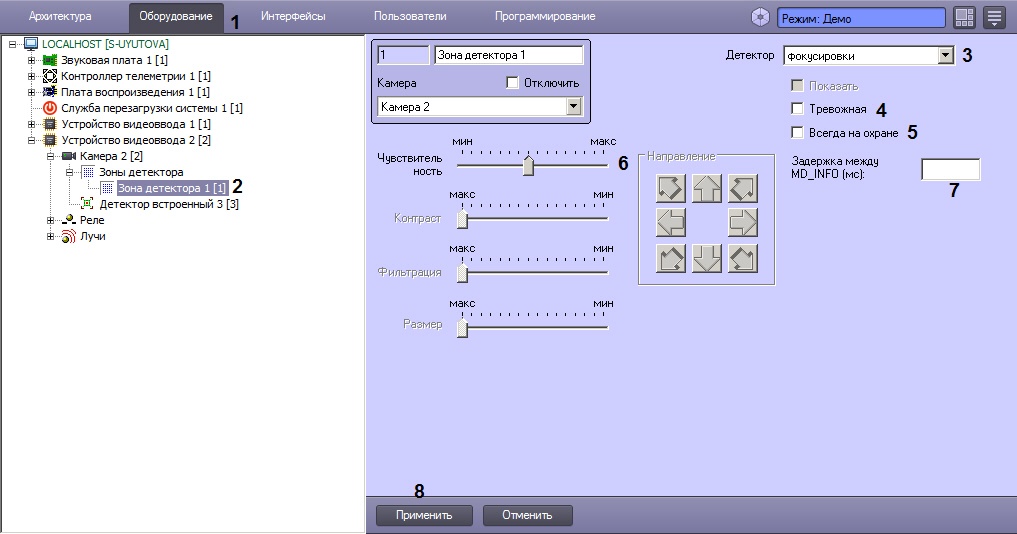Click the red icon of Служба перезагрузки системы 1

[x=50, y=108]
